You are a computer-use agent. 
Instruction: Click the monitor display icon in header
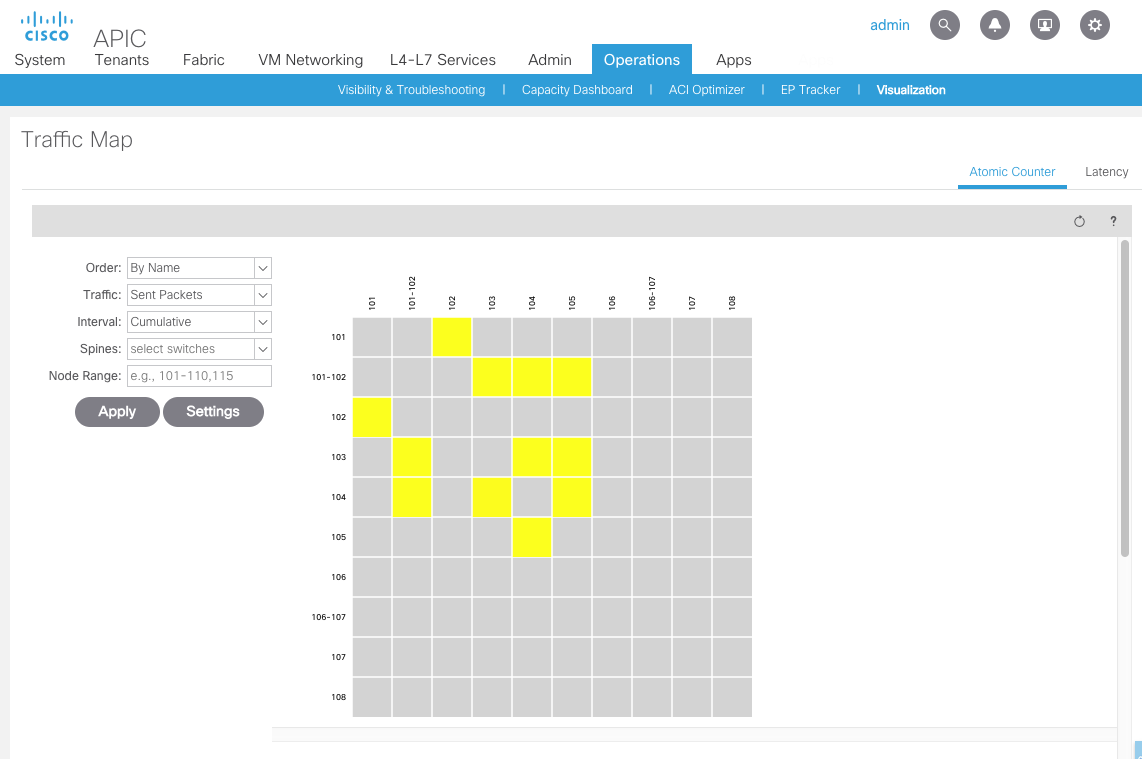coord(1045,25)
